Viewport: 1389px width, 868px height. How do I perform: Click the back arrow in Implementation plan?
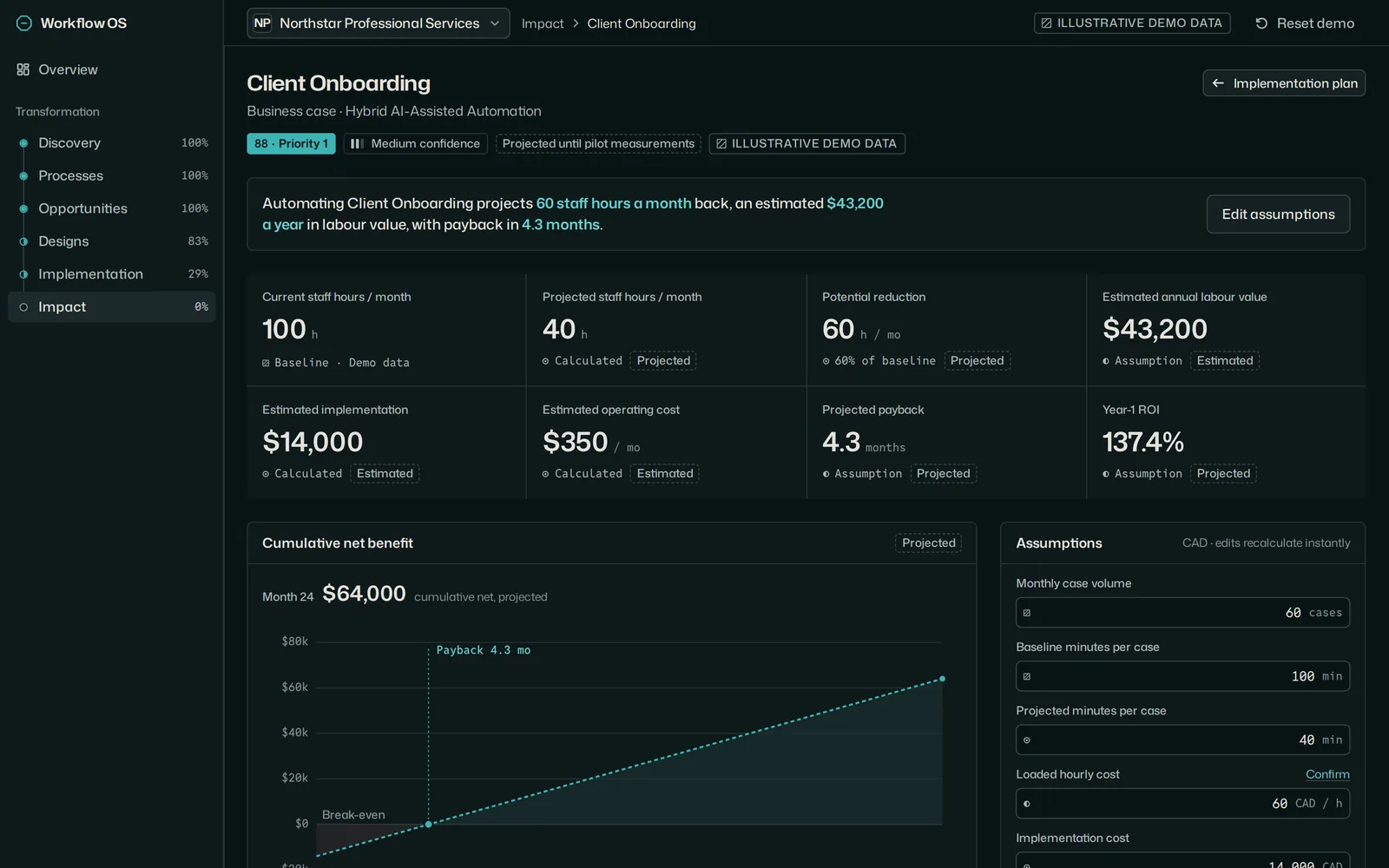(1218, 83)
